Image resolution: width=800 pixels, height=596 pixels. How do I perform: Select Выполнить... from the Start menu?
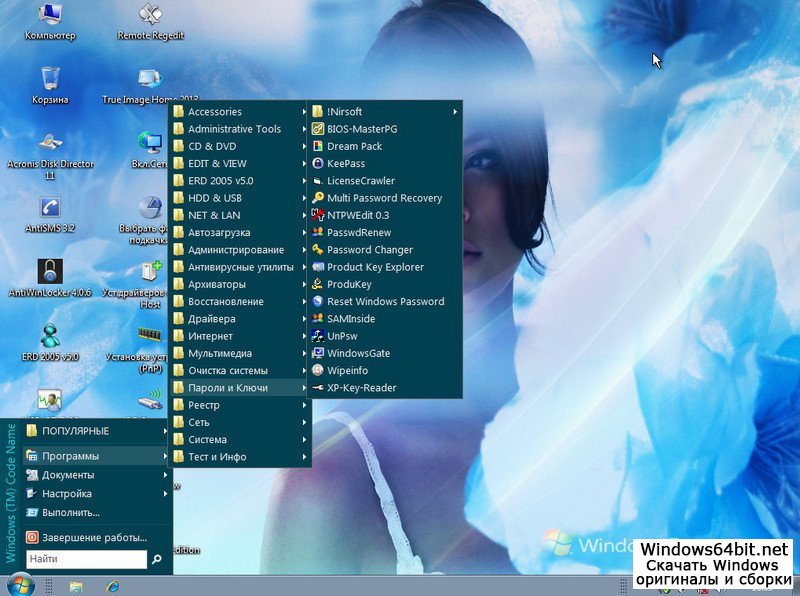pos(70,512)
